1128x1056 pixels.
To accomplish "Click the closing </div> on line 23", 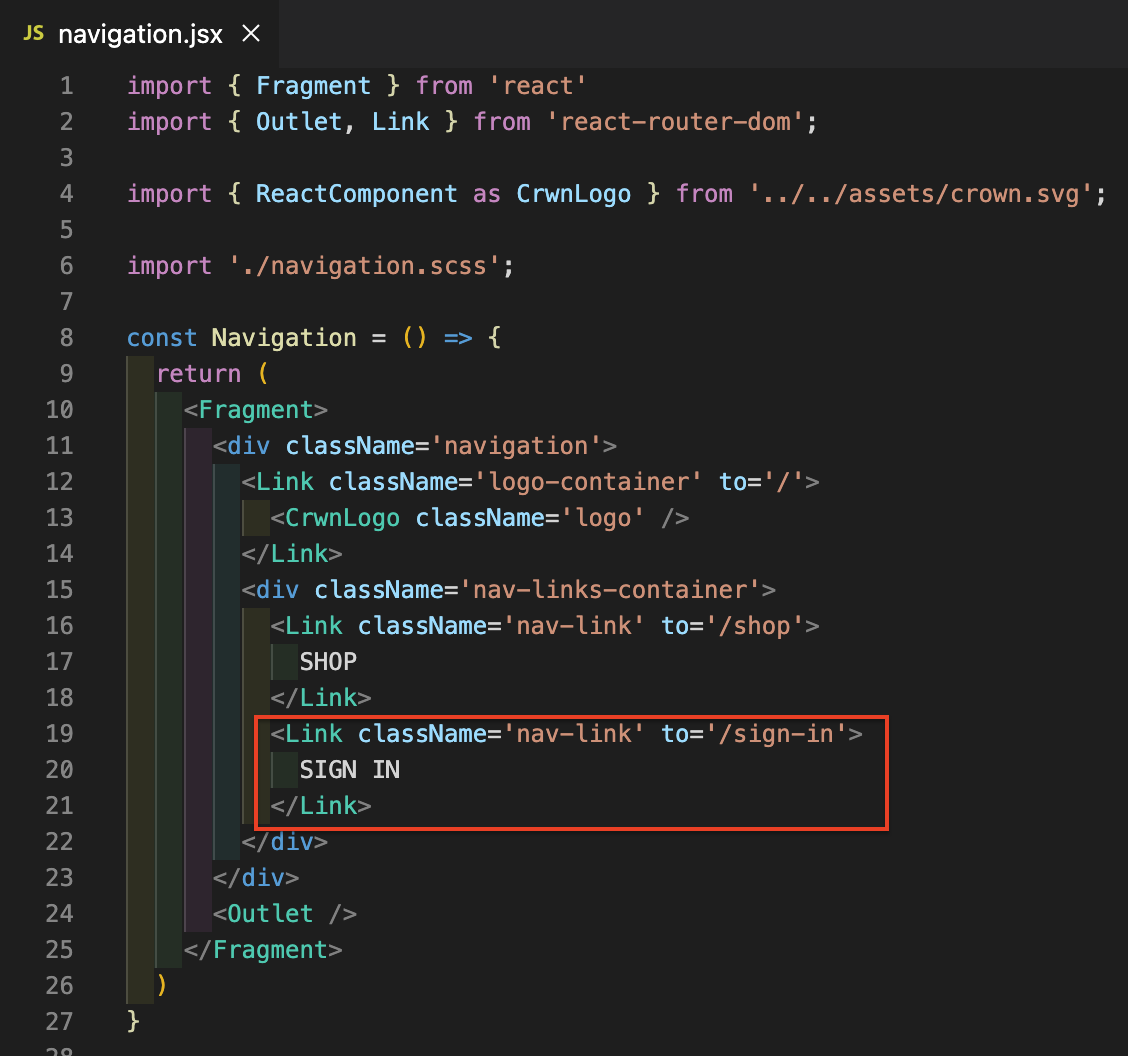I will pos(256,877).
